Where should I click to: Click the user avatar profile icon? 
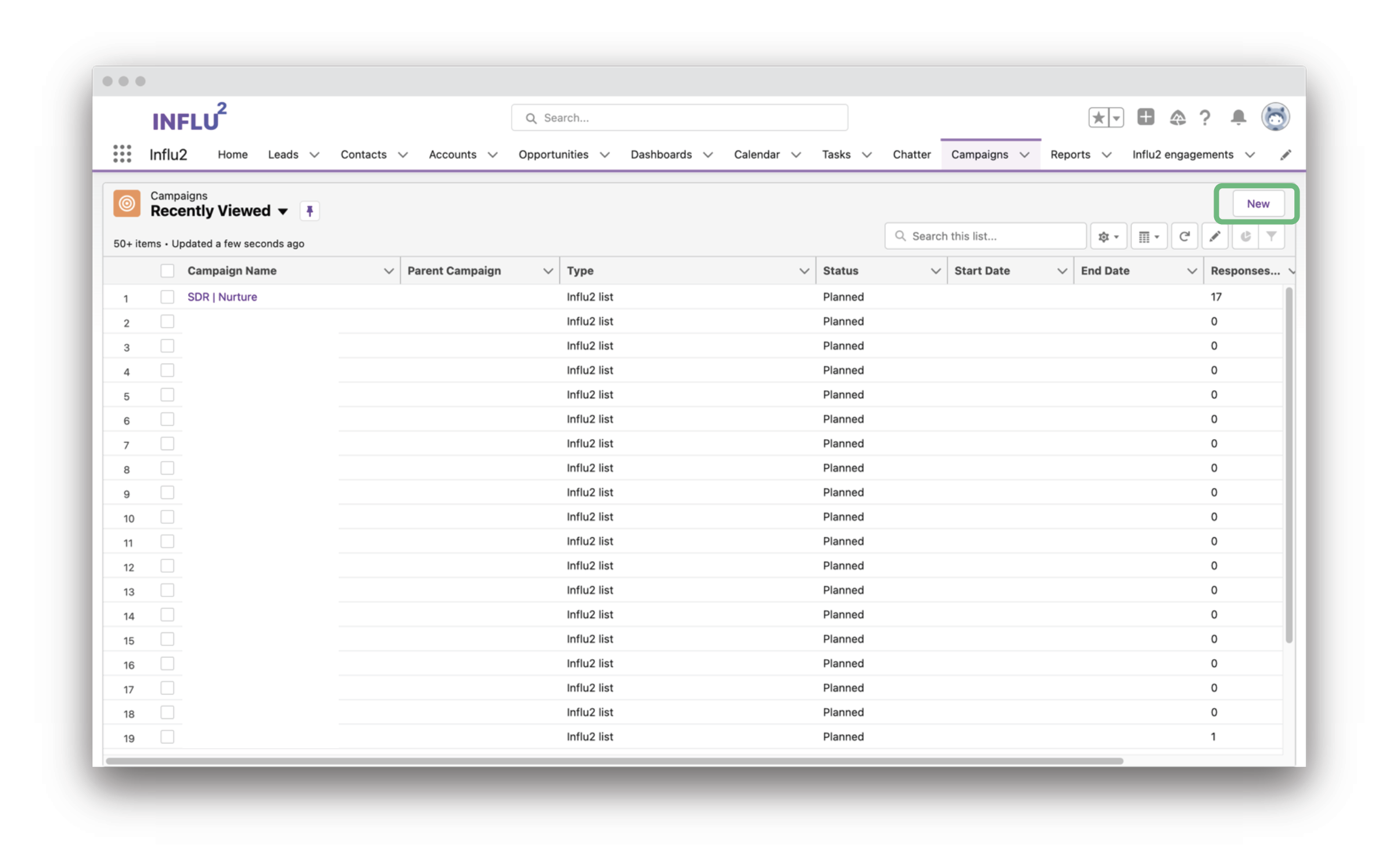1275,117
